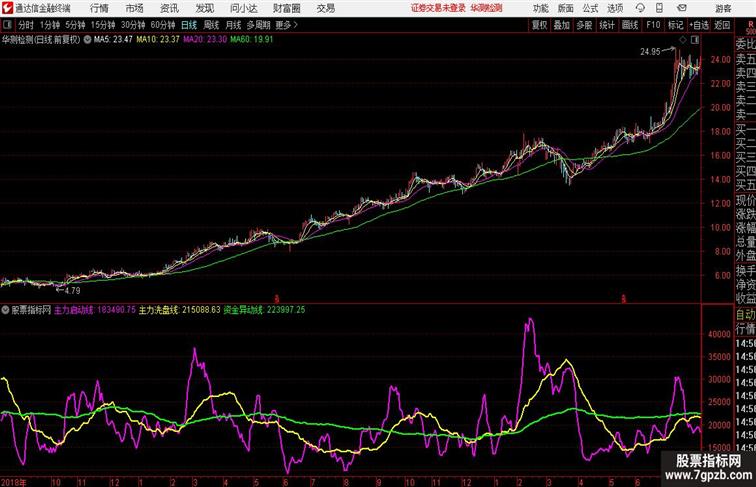Toggle right panel icon above price axis
Screen dimensions: 756x487
pyautogui.click(x=695, y=40)
